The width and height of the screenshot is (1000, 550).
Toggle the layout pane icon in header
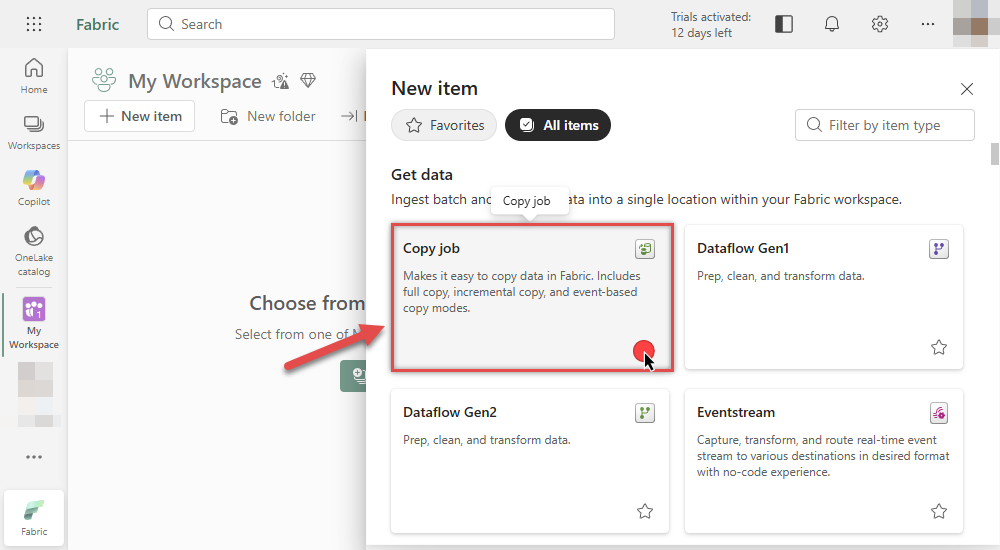pyautogui.click(x=784, y=24)
